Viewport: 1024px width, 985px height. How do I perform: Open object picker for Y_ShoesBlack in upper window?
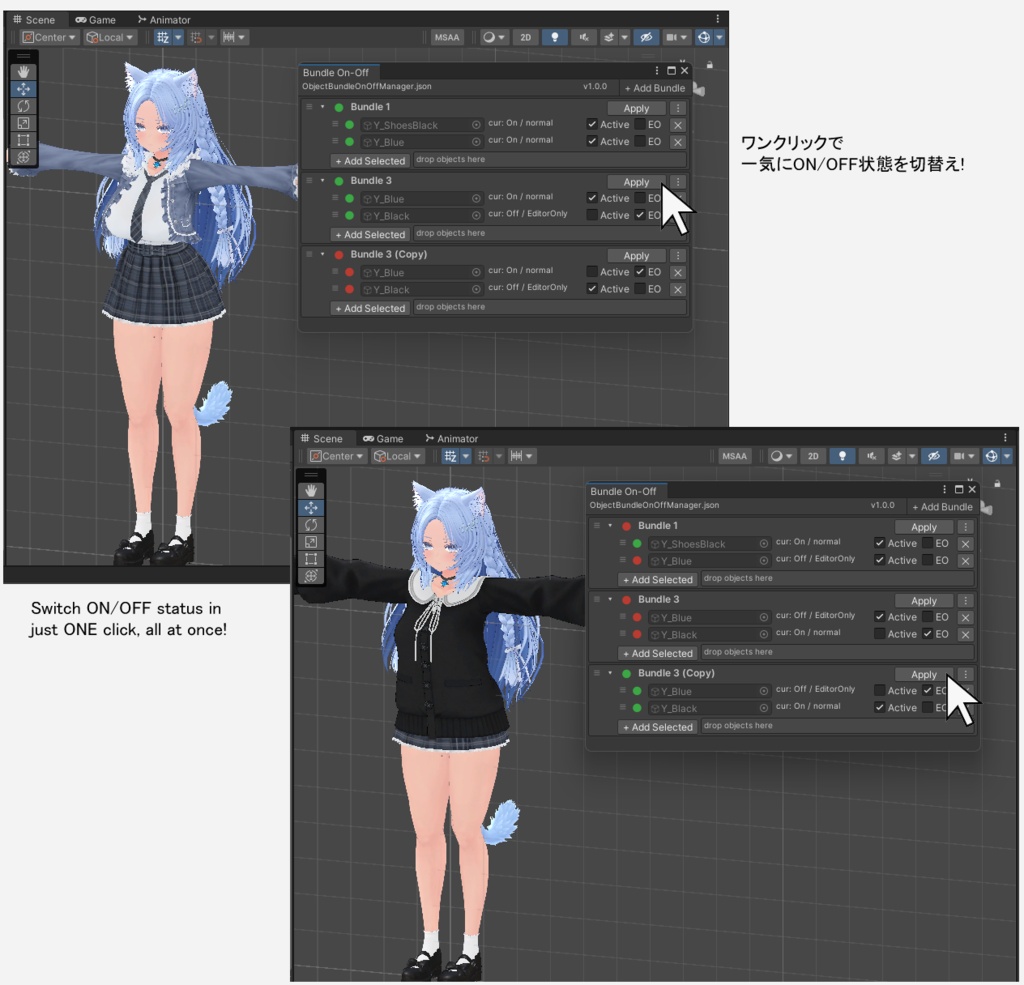[476, 125]
